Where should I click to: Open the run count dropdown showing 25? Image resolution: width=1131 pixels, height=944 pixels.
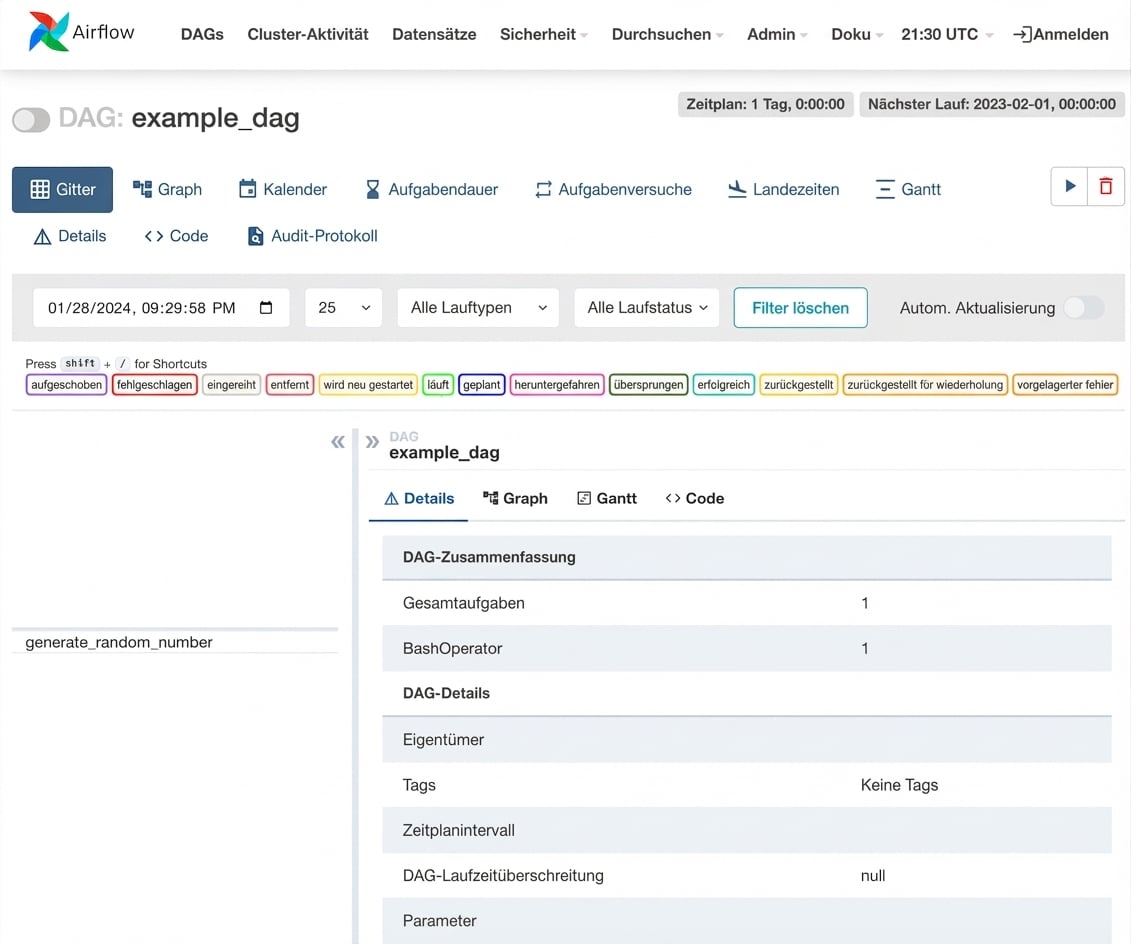(343, 308)
